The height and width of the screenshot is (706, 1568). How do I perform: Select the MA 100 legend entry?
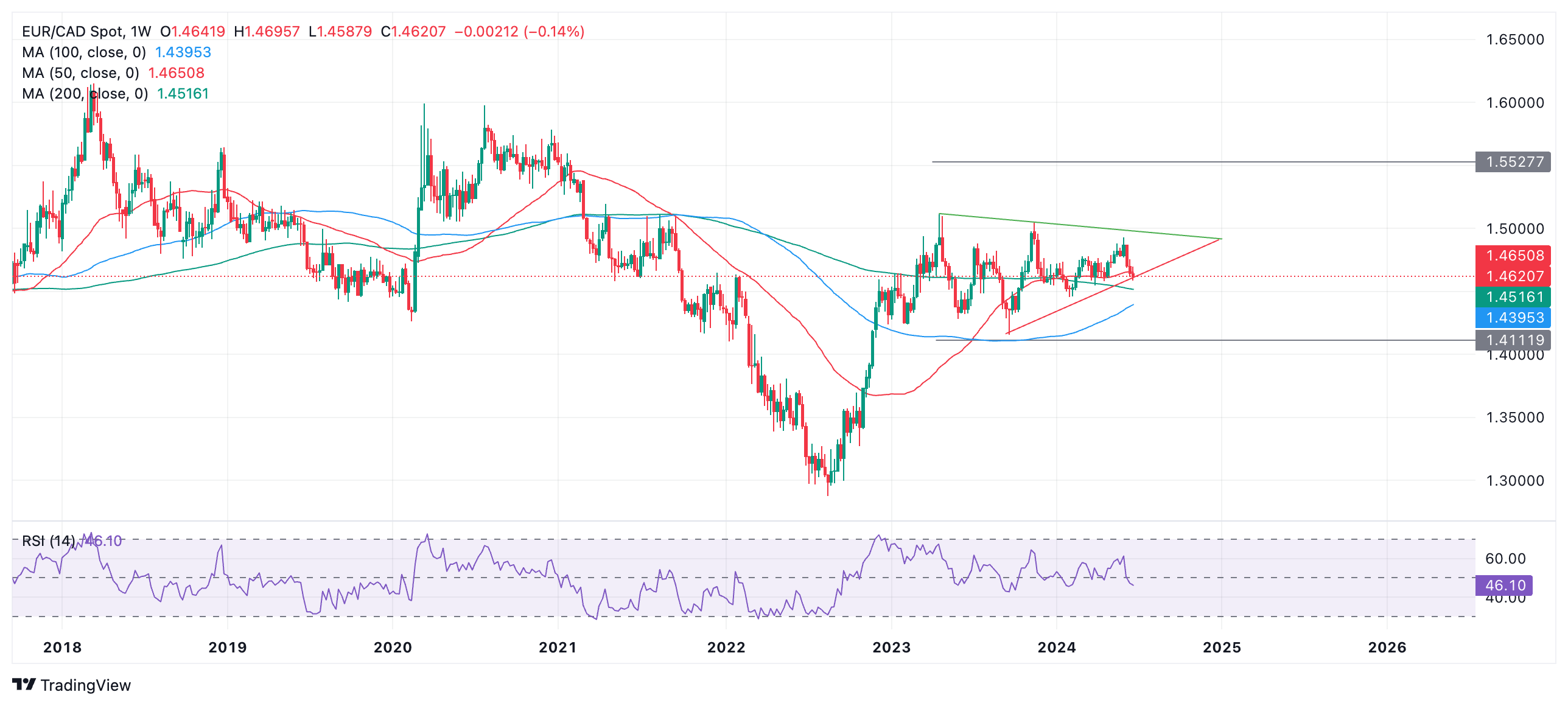(x=84, y=52)
